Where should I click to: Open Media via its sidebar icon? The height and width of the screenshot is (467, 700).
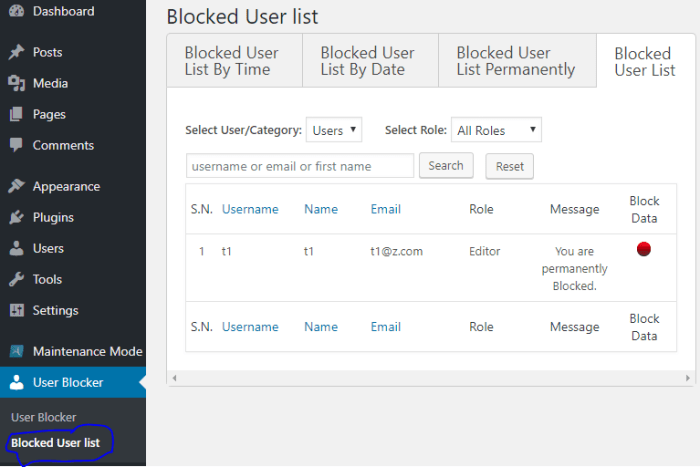pos(16,83)
